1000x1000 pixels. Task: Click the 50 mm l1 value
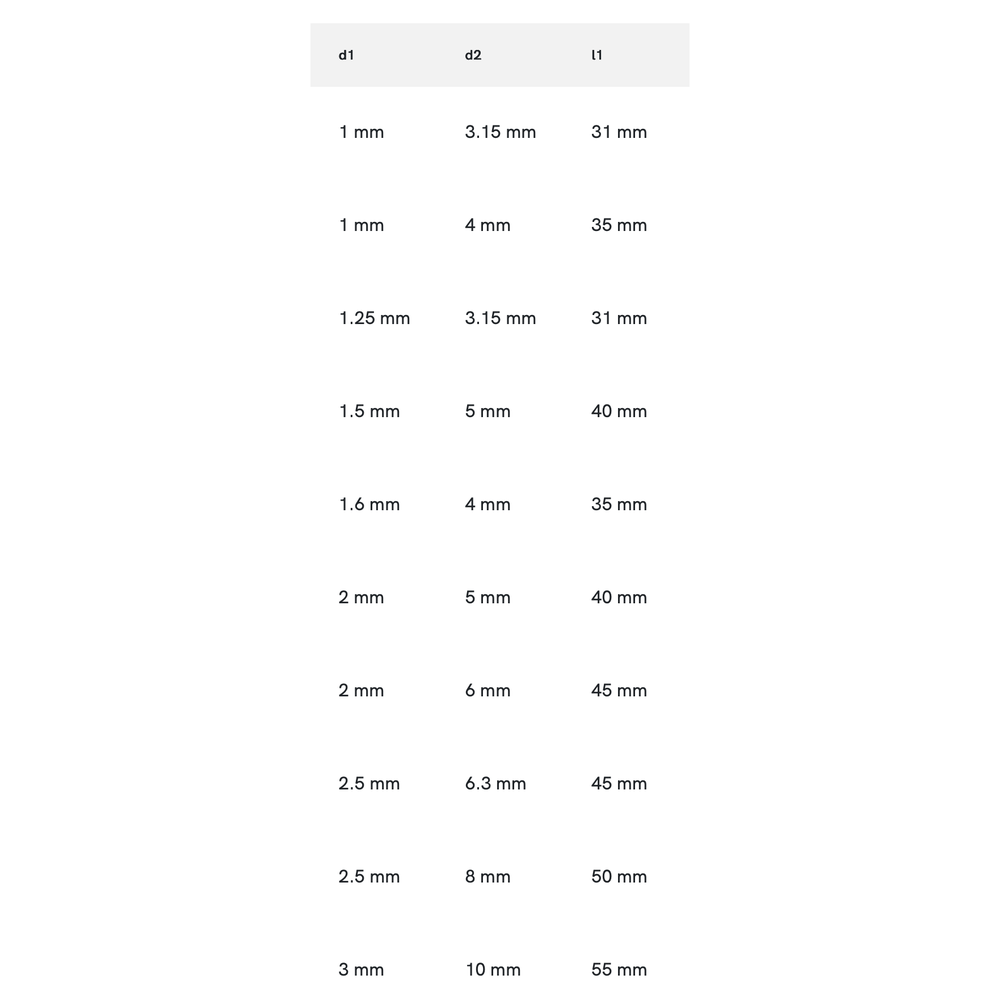[x=618, y=876]
